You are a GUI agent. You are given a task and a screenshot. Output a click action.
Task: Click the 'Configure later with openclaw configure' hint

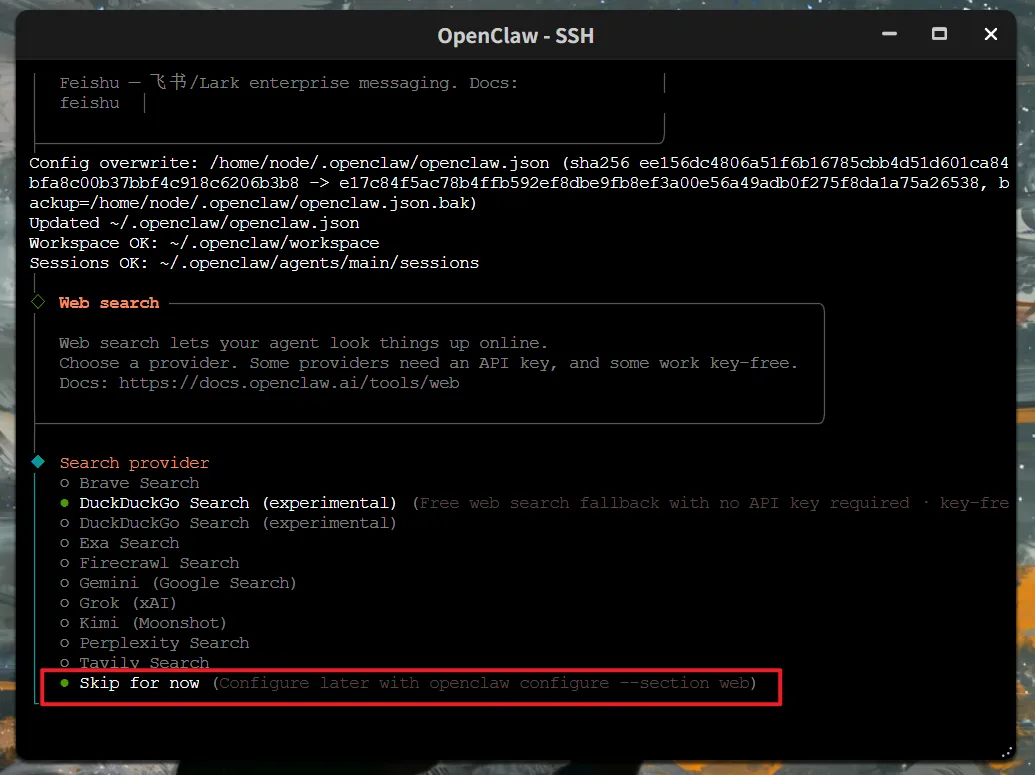pos(484,683)
